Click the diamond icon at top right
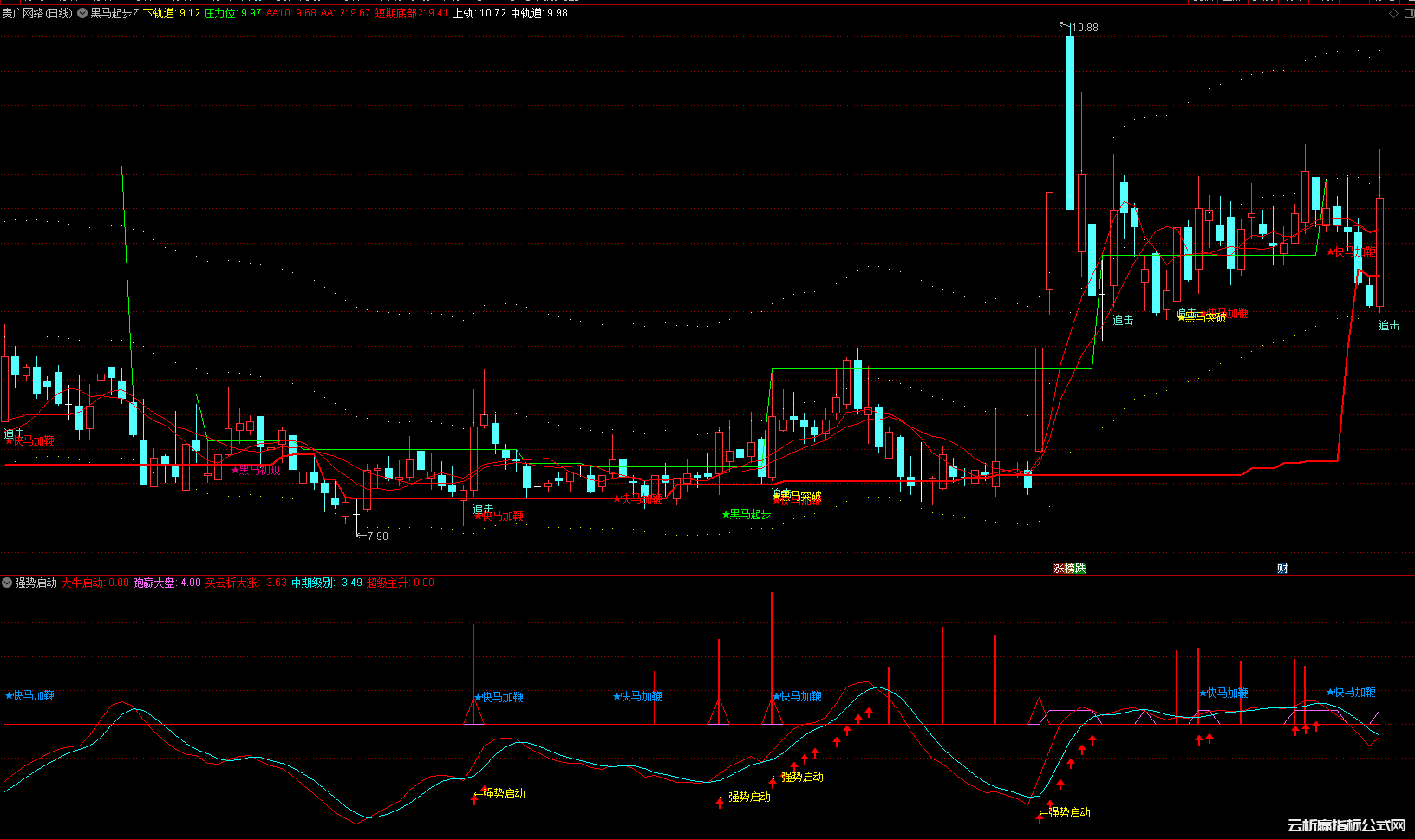 (1393, 14)
